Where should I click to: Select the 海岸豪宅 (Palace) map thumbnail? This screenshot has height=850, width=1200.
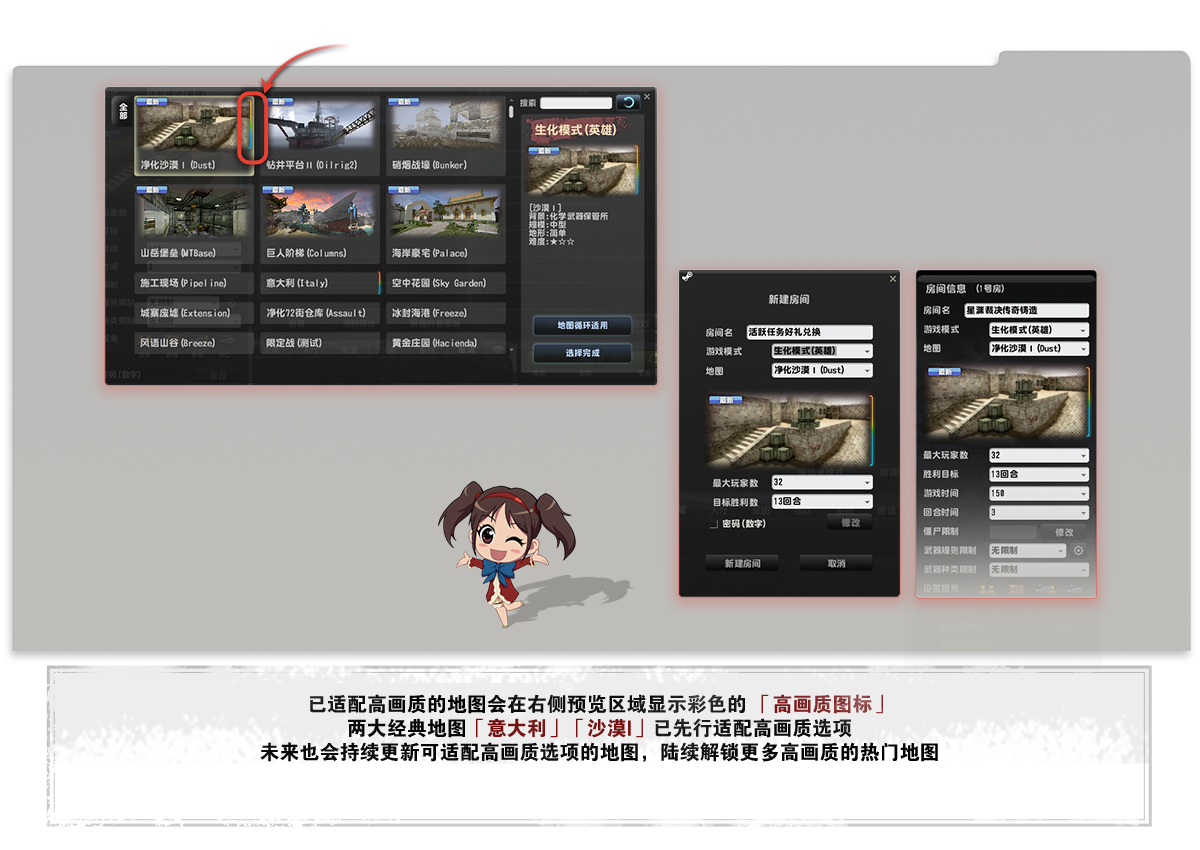pos(446,223)
